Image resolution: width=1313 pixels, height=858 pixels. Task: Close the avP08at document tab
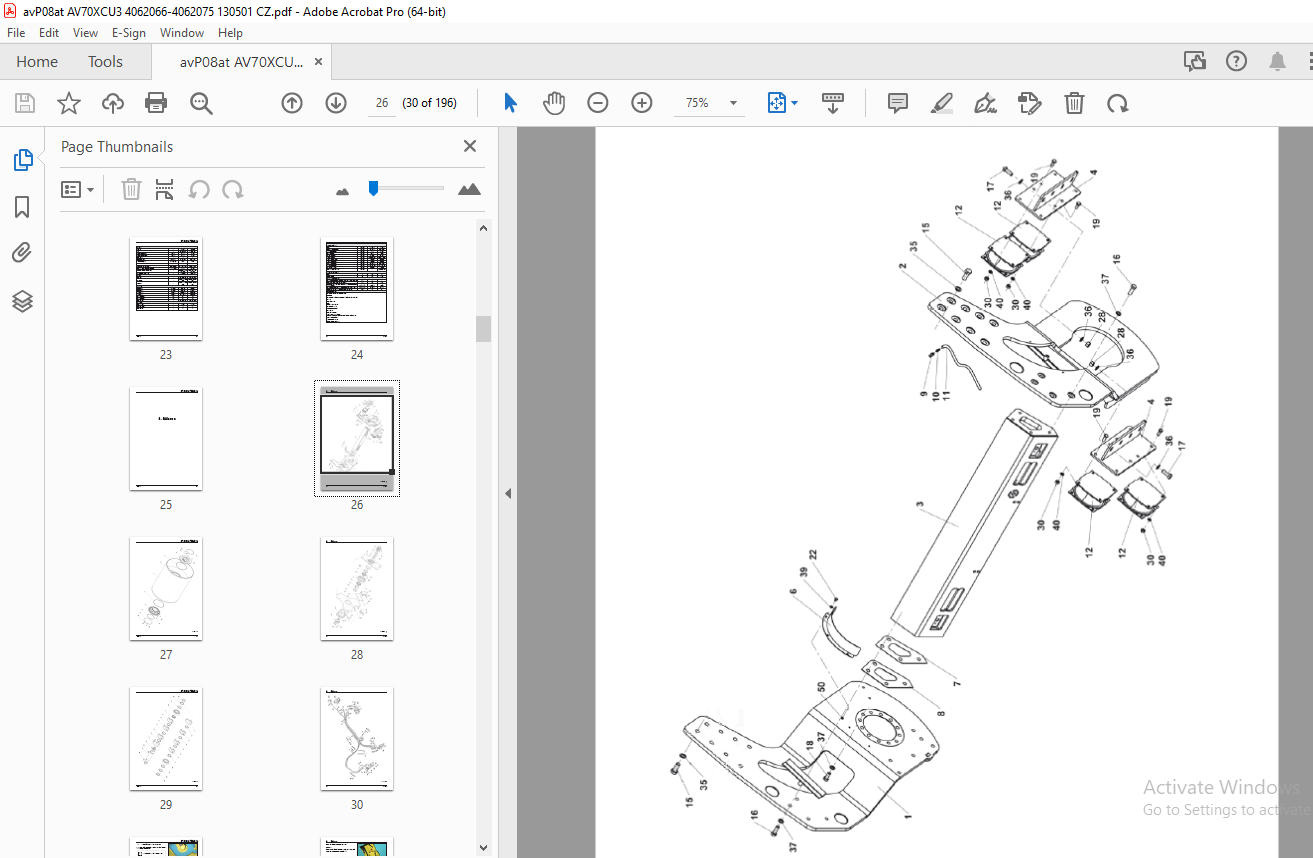pyautogui.click(x=319, y=61)
